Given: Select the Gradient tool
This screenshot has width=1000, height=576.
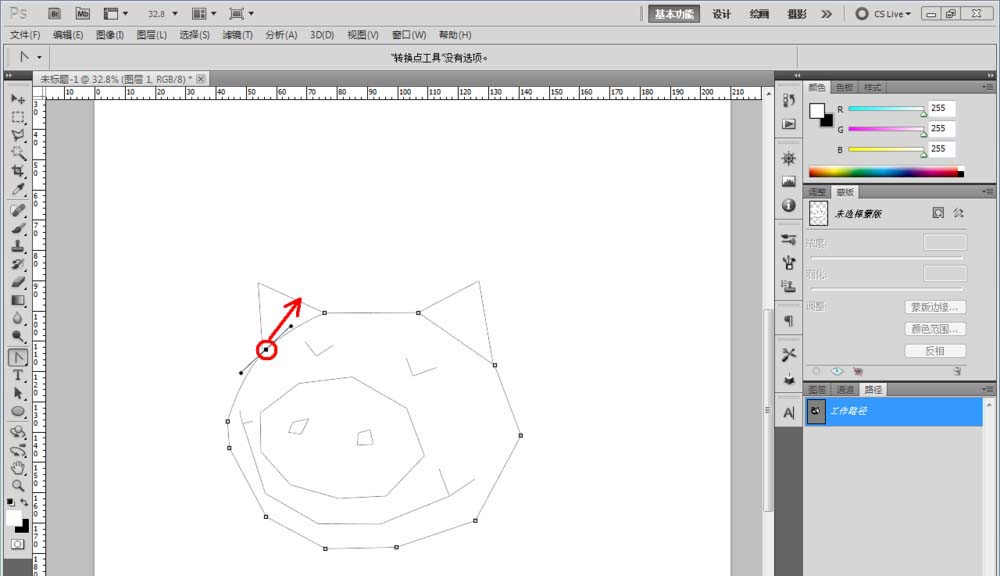Looking at the screenshot, I should pyautogui.click(x=18, y=300).
